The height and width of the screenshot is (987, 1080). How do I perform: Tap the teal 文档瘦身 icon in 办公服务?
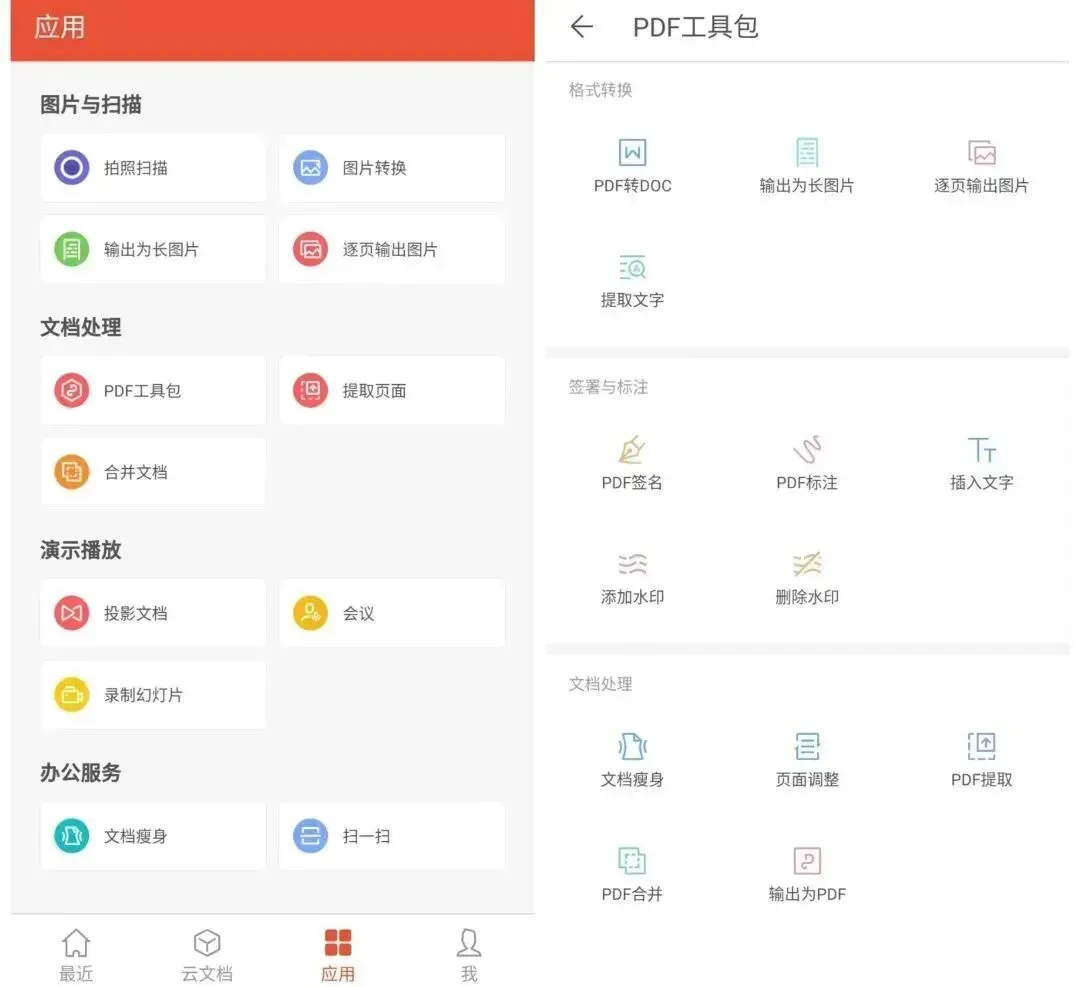coord(72,835)
